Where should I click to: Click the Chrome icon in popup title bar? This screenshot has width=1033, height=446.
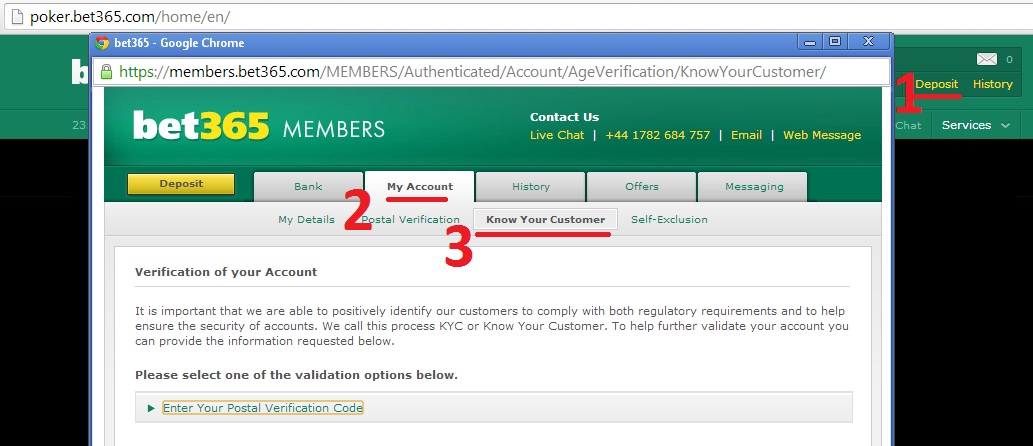click(101, 43)
